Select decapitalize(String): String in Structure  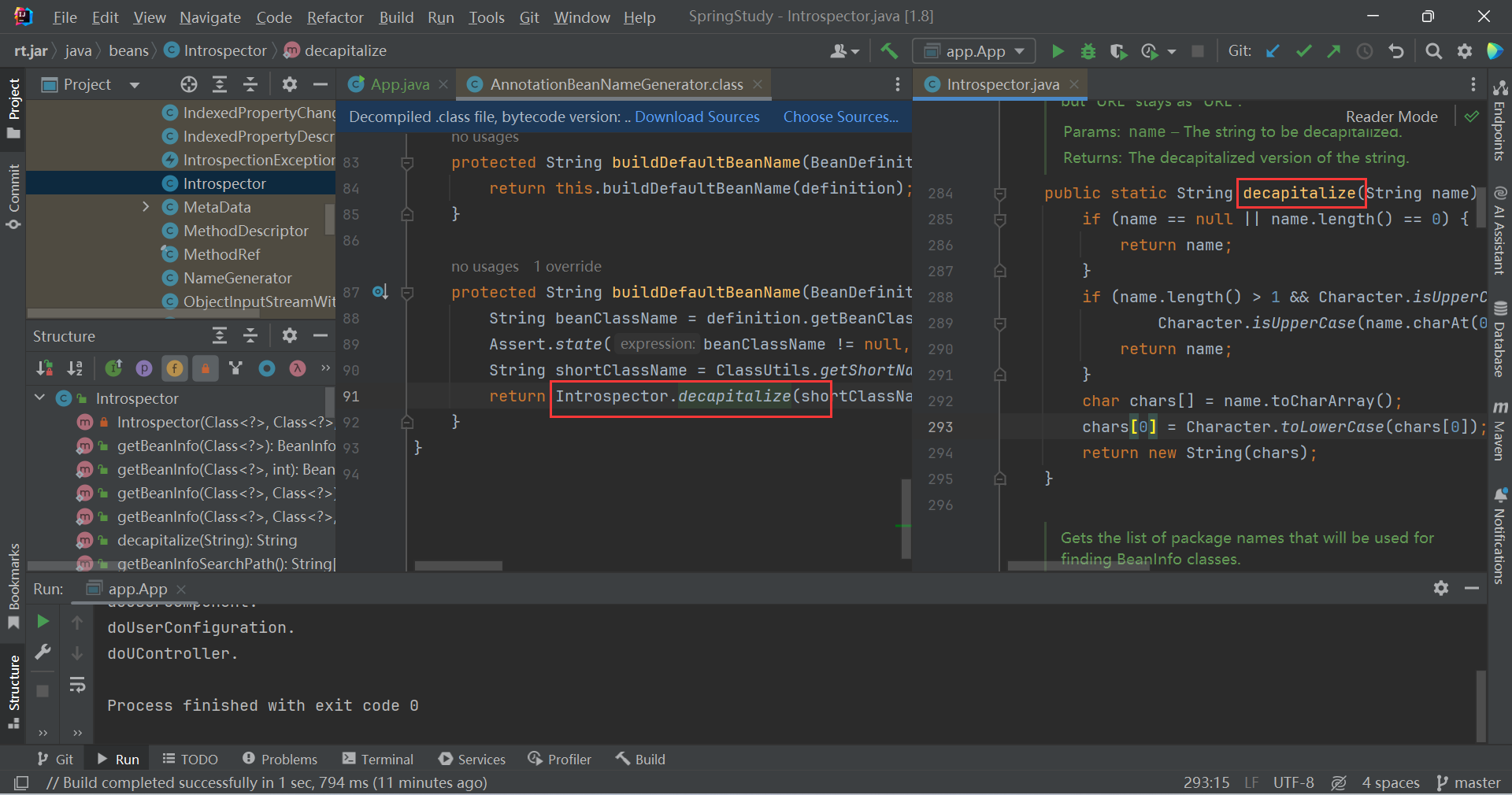pyautogui.click(x=207, y=540)
